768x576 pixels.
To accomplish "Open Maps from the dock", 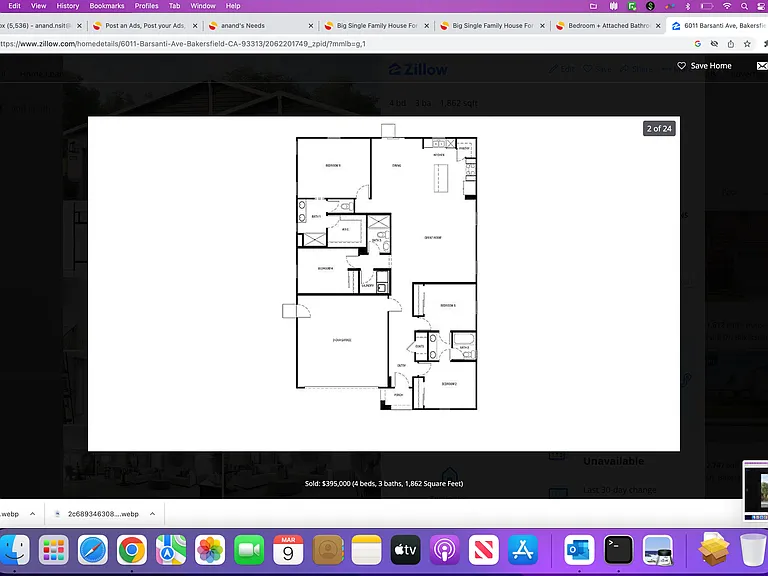I will click(x=171, y=550).
